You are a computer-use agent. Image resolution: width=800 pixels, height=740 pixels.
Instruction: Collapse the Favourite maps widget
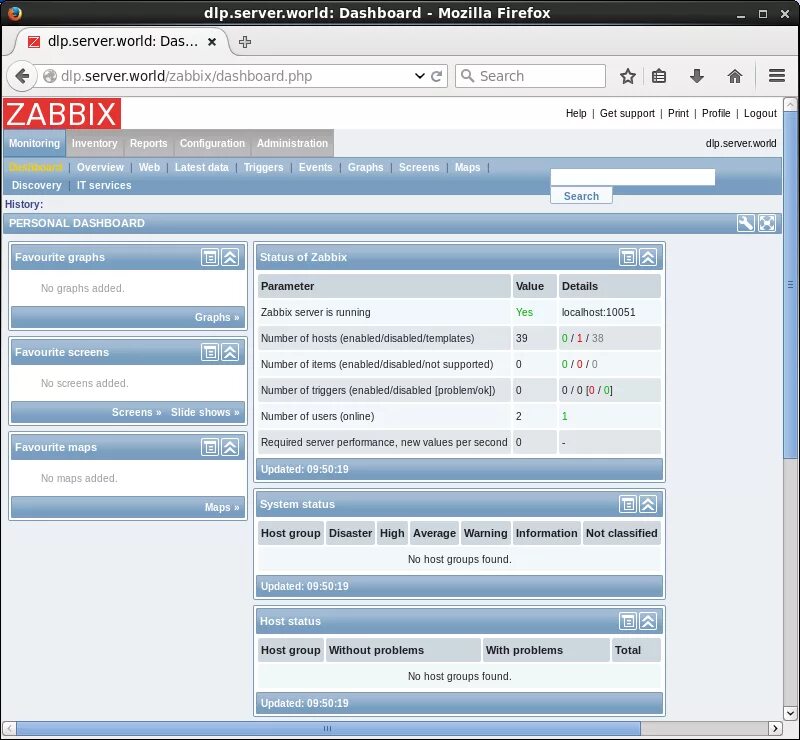pyautogui.click(x=230, y=447)
